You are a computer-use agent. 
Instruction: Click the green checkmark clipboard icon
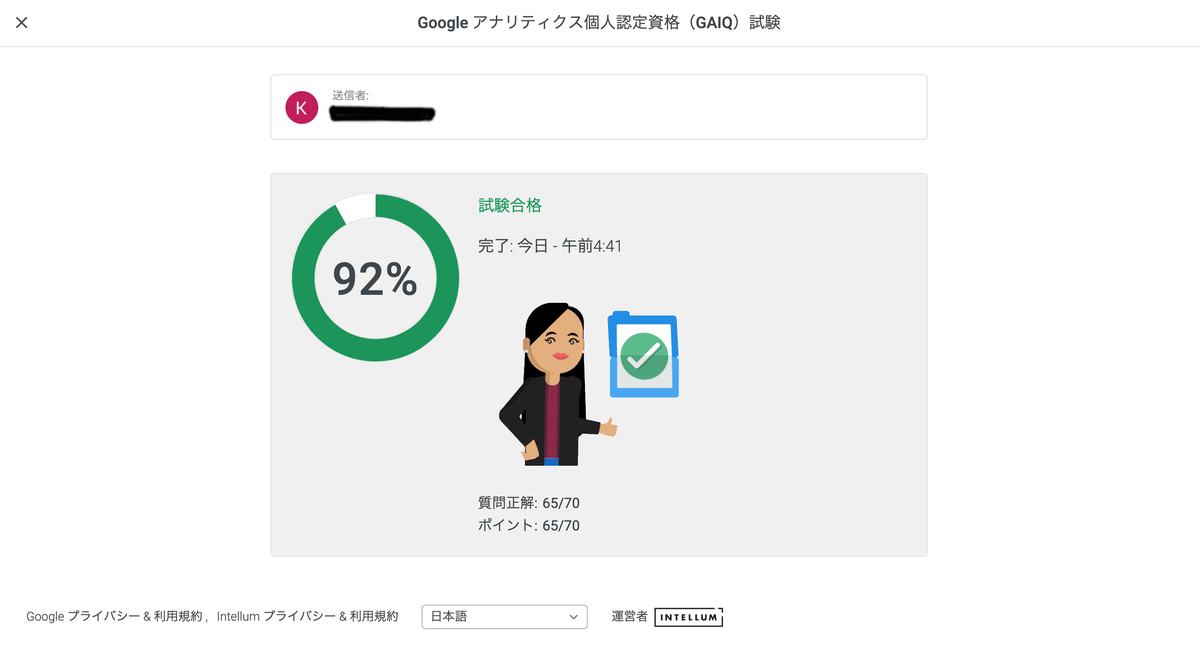coord(644,355)
